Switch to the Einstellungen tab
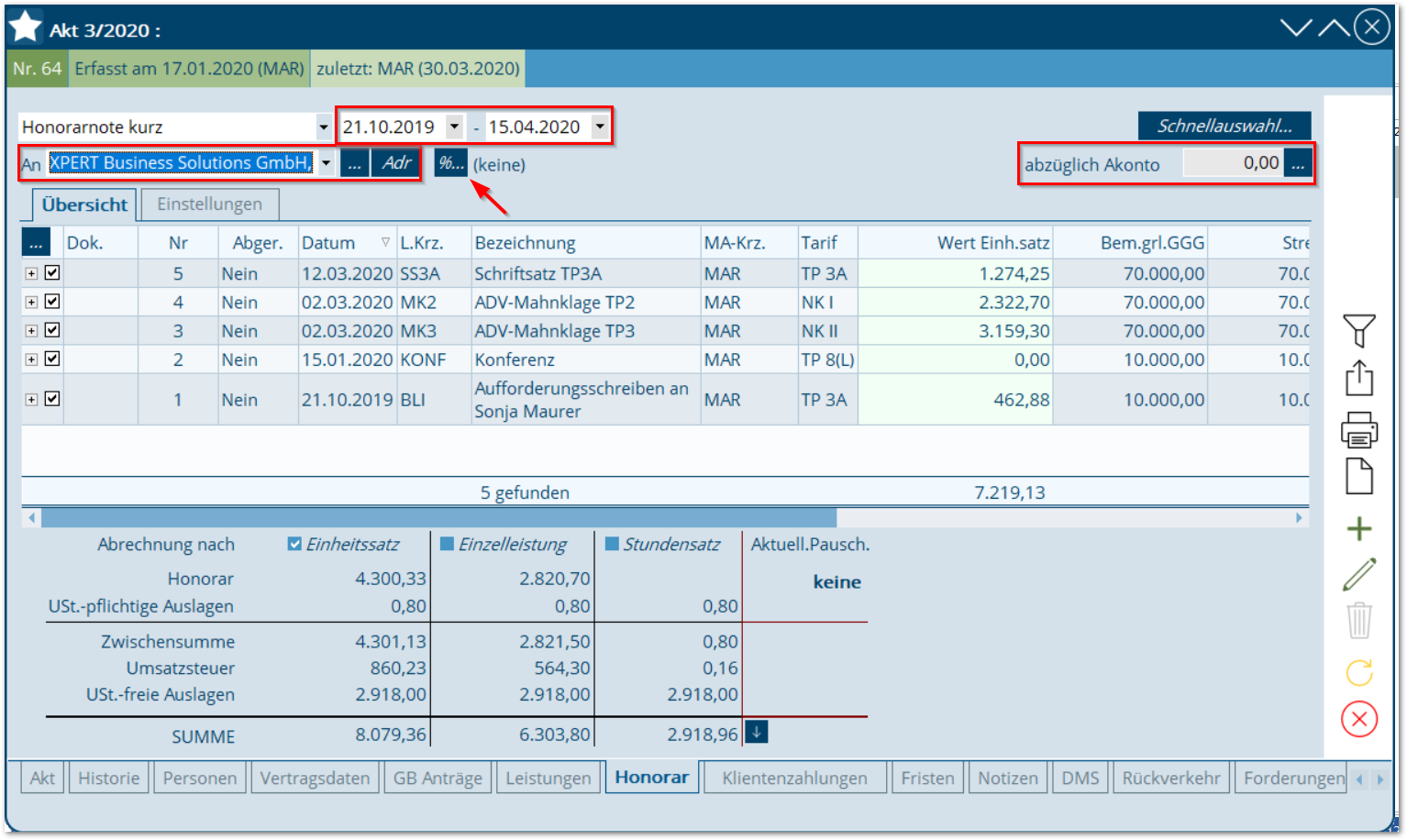 point(209,204)
